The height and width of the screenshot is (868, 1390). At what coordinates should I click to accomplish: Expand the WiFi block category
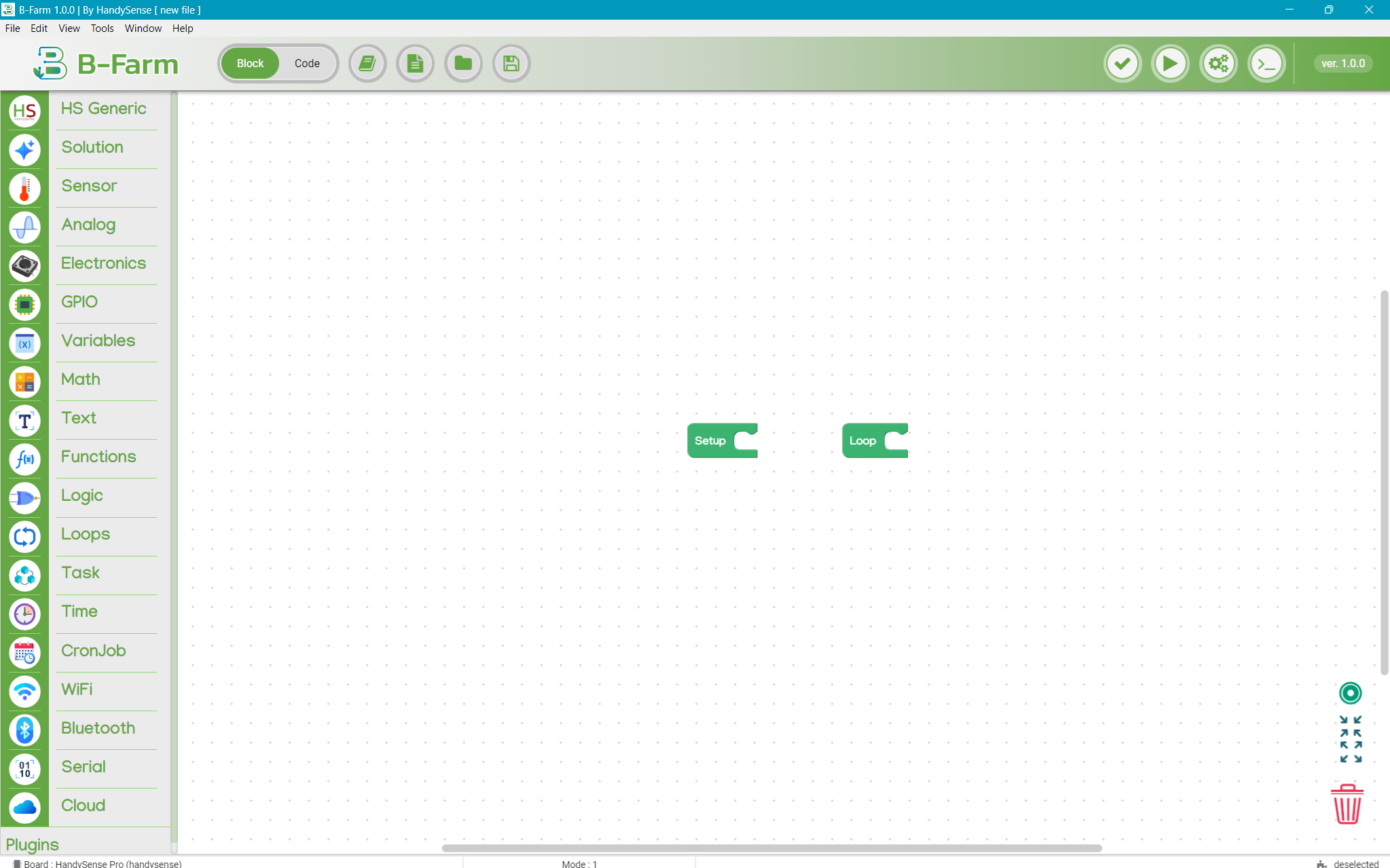(x=77, y=690)
